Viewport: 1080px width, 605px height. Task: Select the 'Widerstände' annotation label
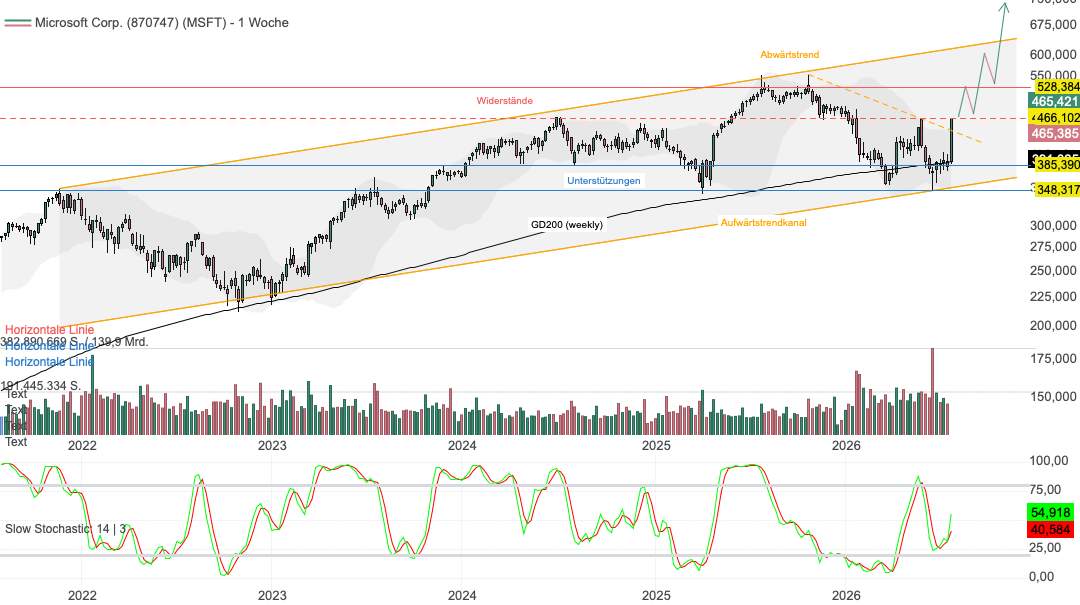(x=504, y=101)
